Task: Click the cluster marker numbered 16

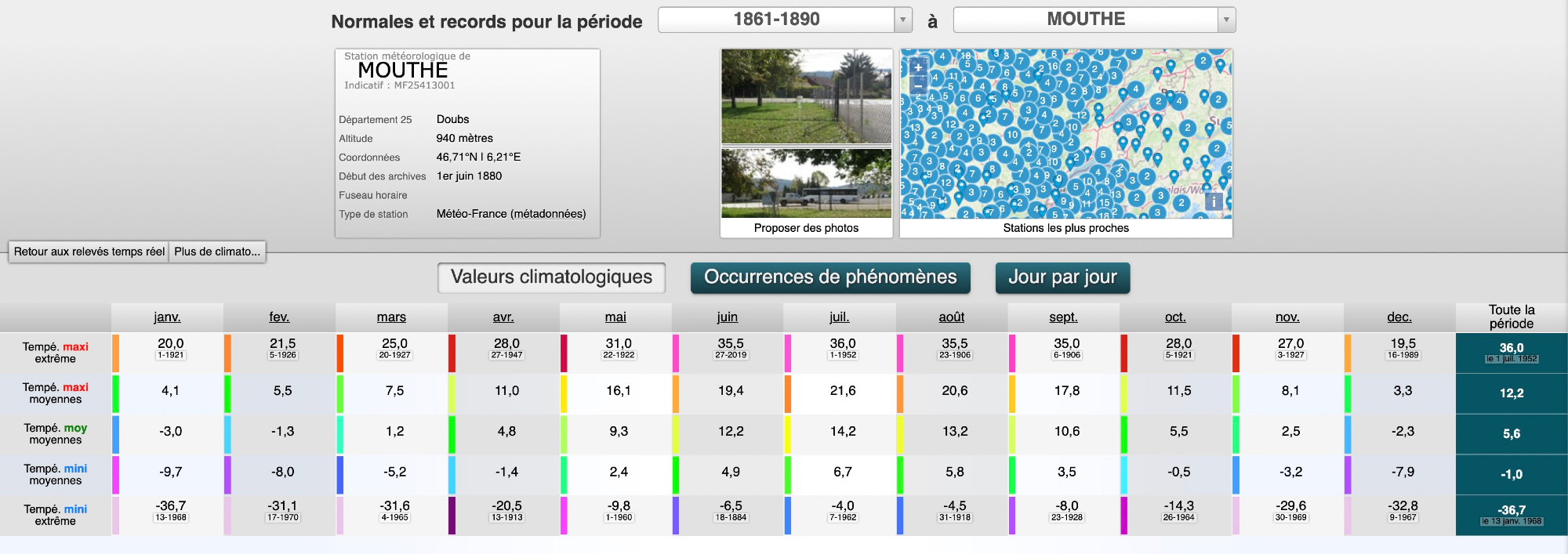Action: (x=1054, y=67)
